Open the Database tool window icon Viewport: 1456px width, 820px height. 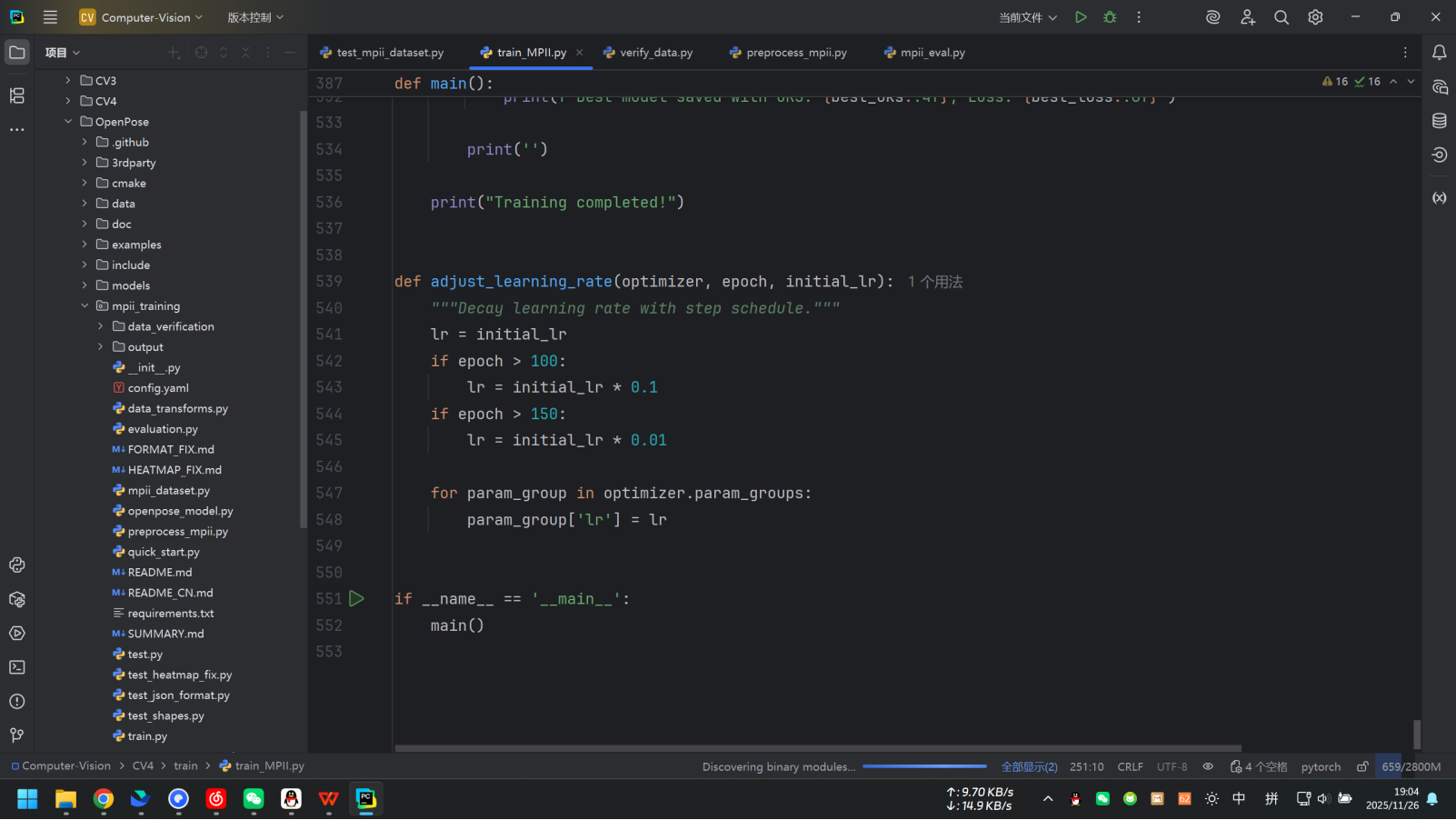tap(1440, 121)
